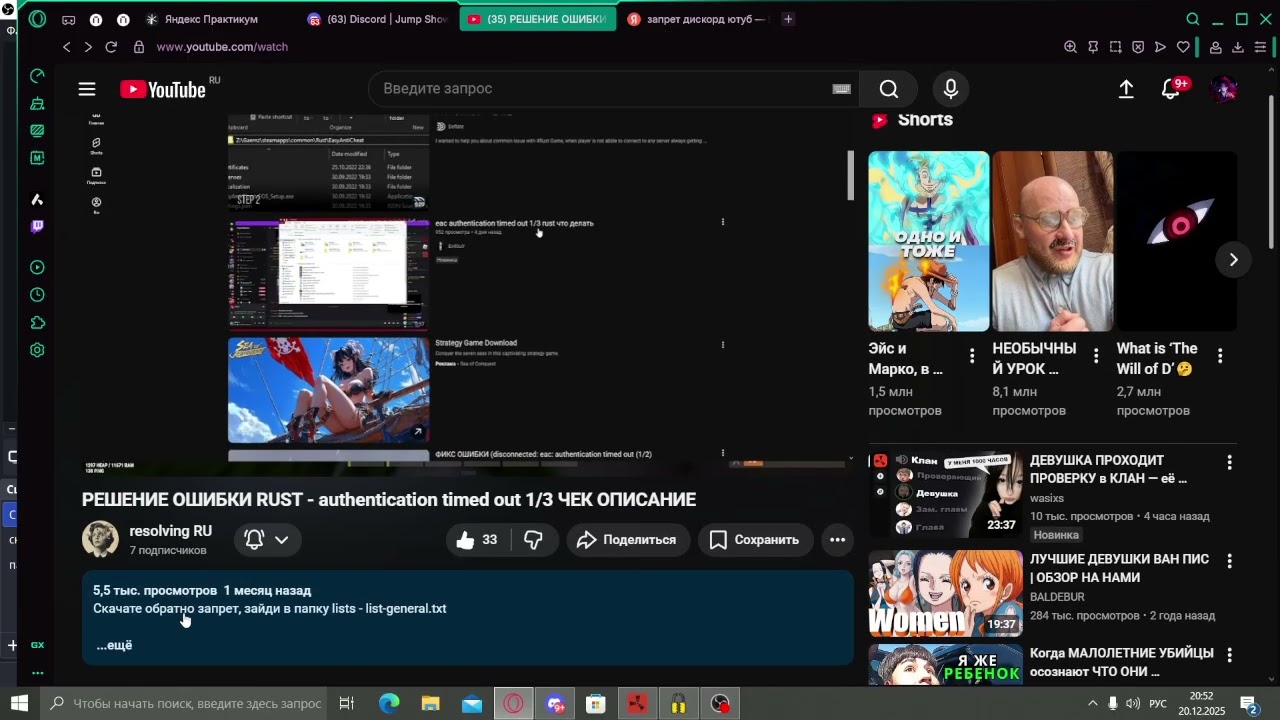Open 'ЛУЧШИЕ ДЕВУШКИ ВАН ПИС' video title

point(1119,568)
